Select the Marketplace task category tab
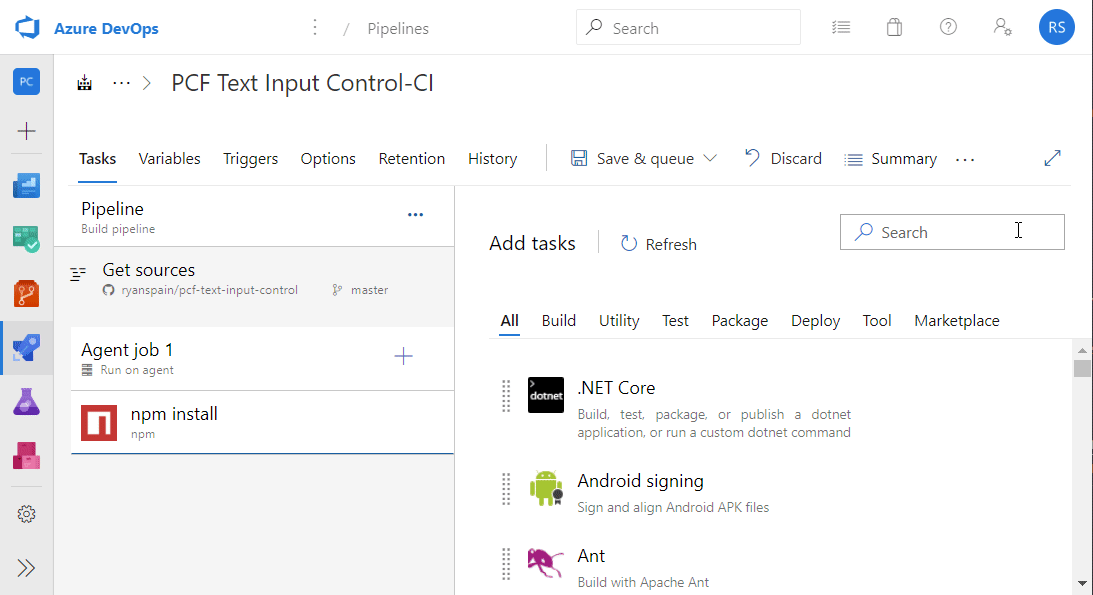This screenshot has height=595, width=1093. coord(956,321)
